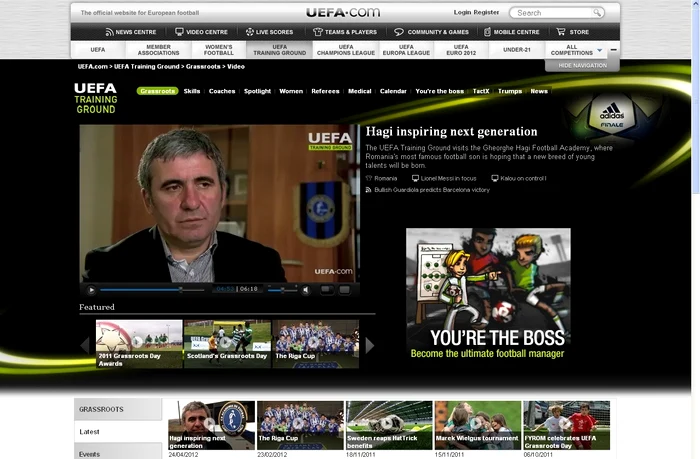
Task: Click the You're the Boss banner
Action: click(x=488, y=294)
